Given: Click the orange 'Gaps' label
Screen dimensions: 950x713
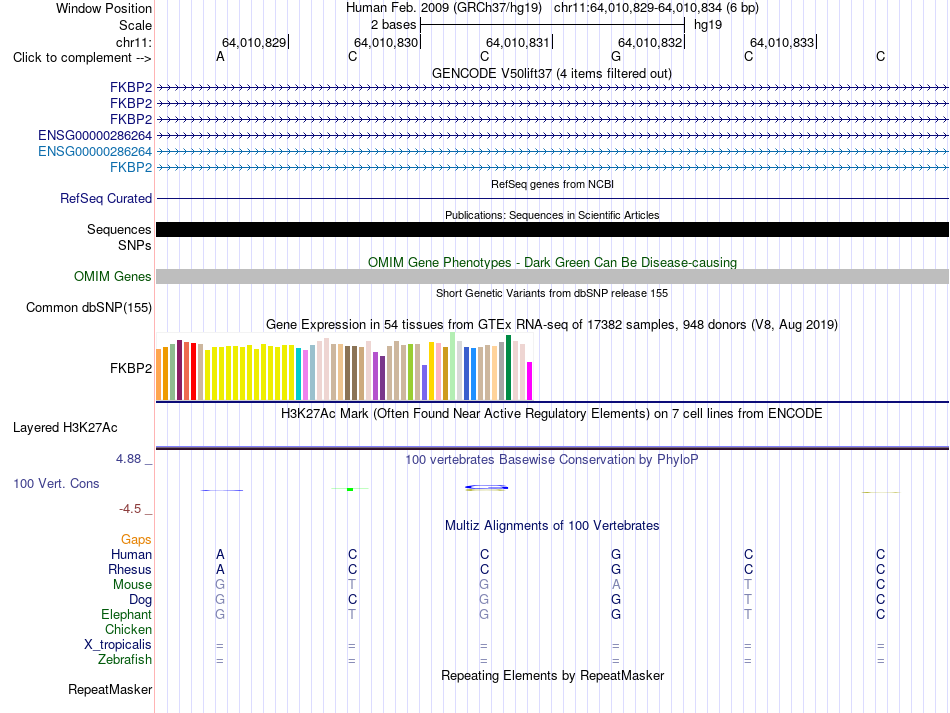Looking at the screenshot, I should [x=136, y=539].
